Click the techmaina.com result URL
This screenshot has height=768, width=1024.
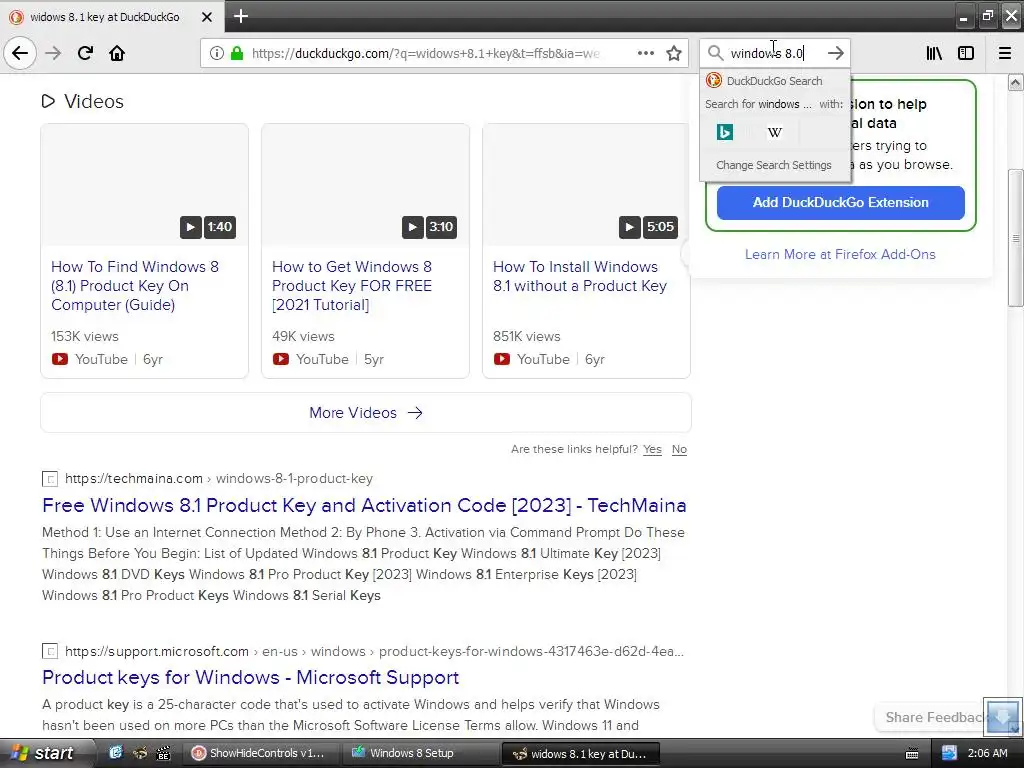(219, 479)
